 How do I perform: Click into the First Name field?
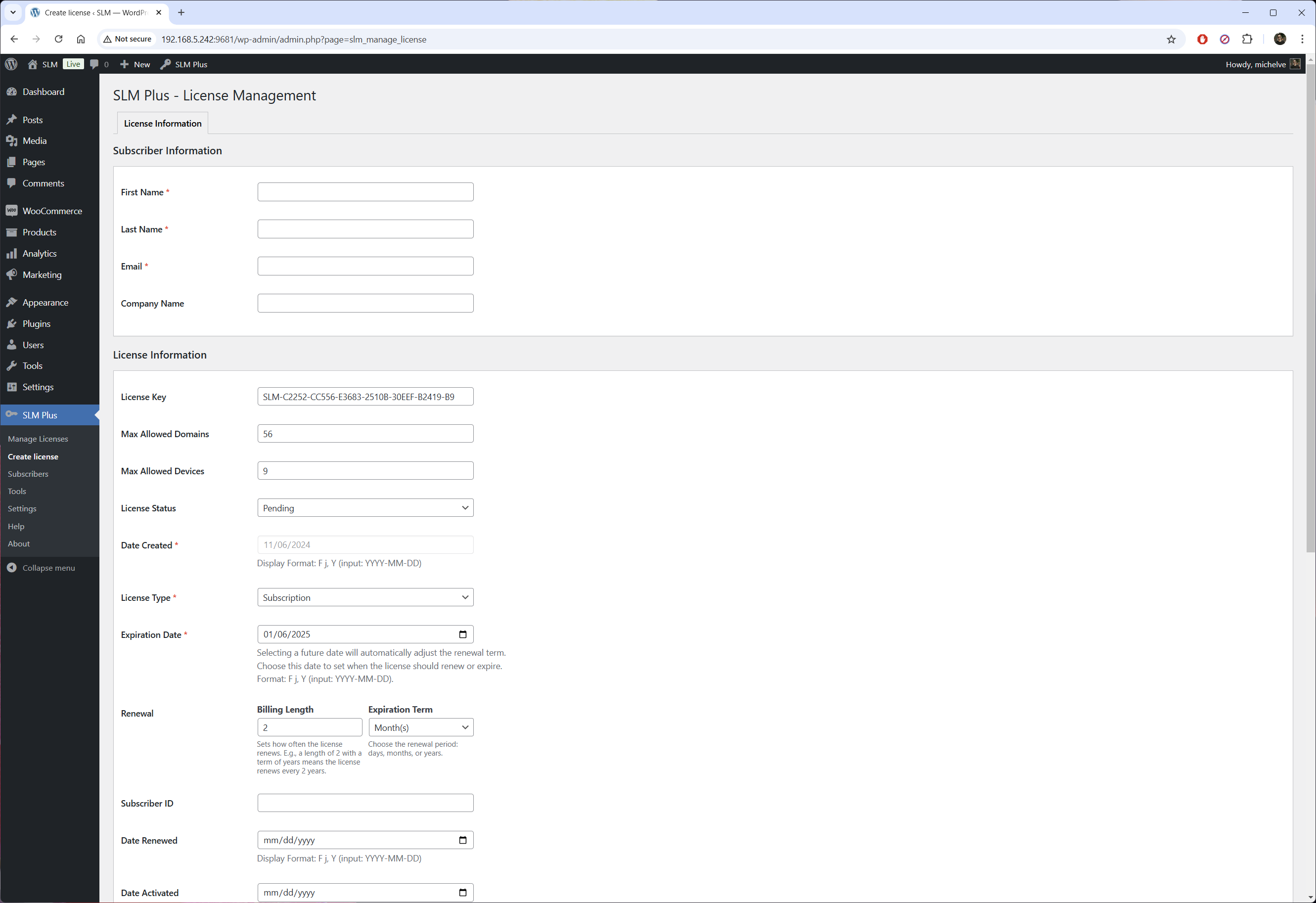365,192
